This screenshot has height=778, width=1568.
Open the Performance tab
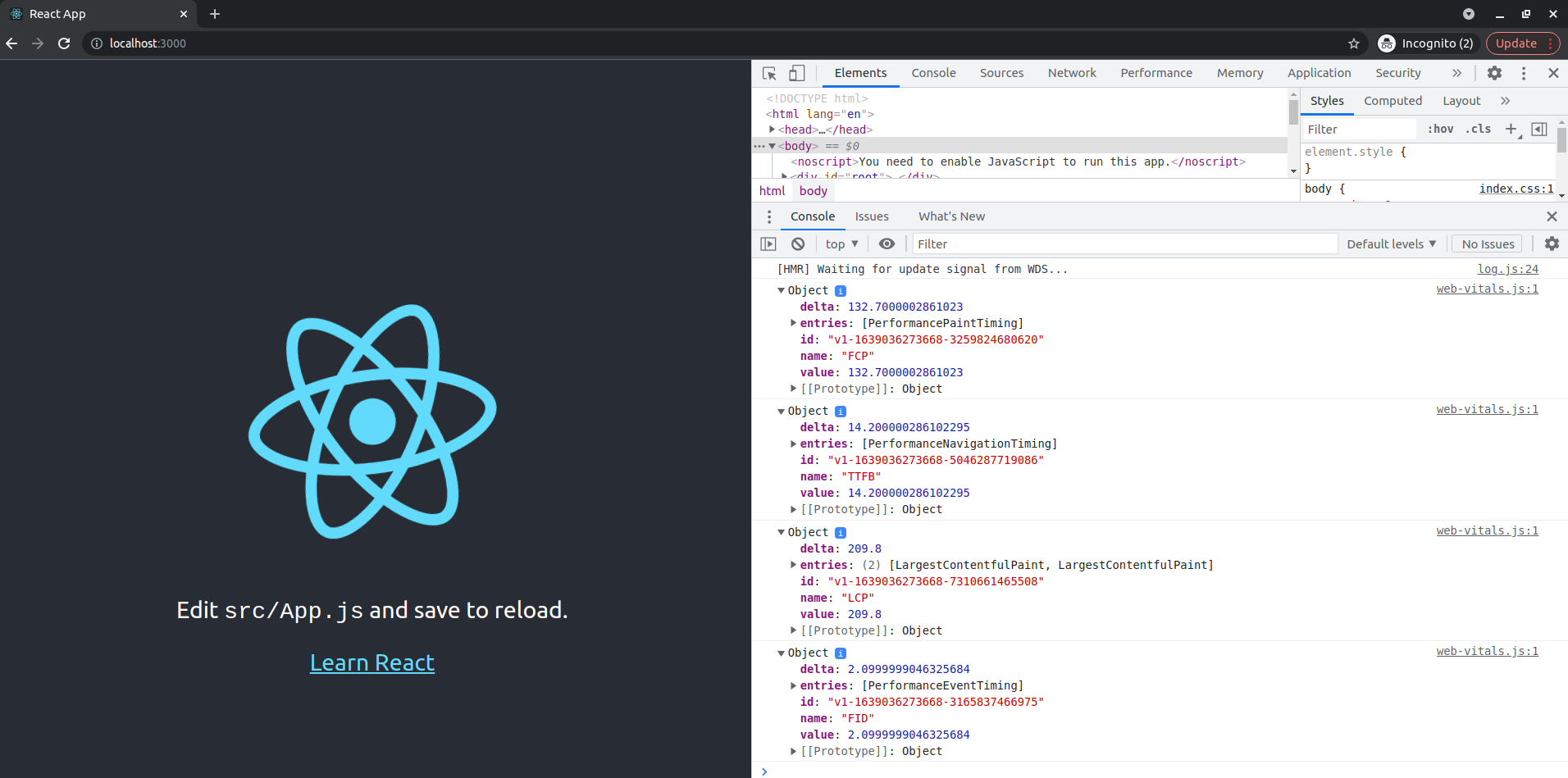click(x=1156, y=73)
